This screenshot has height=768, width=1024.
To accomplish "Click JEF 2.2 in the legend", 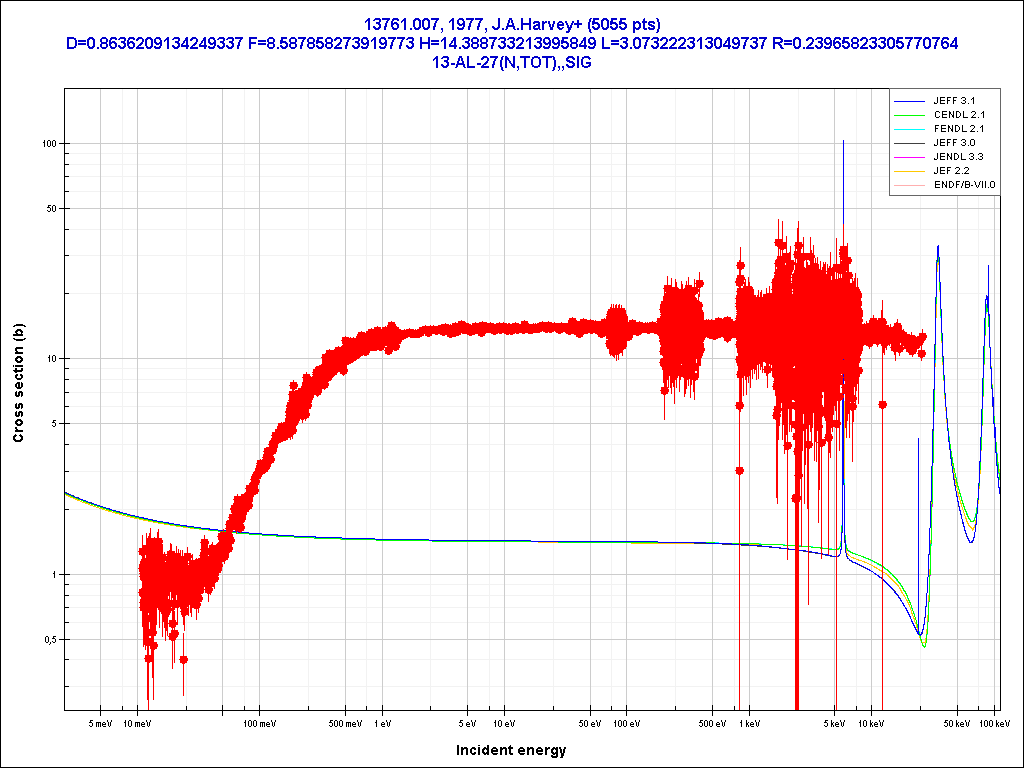I will [950, 171].
